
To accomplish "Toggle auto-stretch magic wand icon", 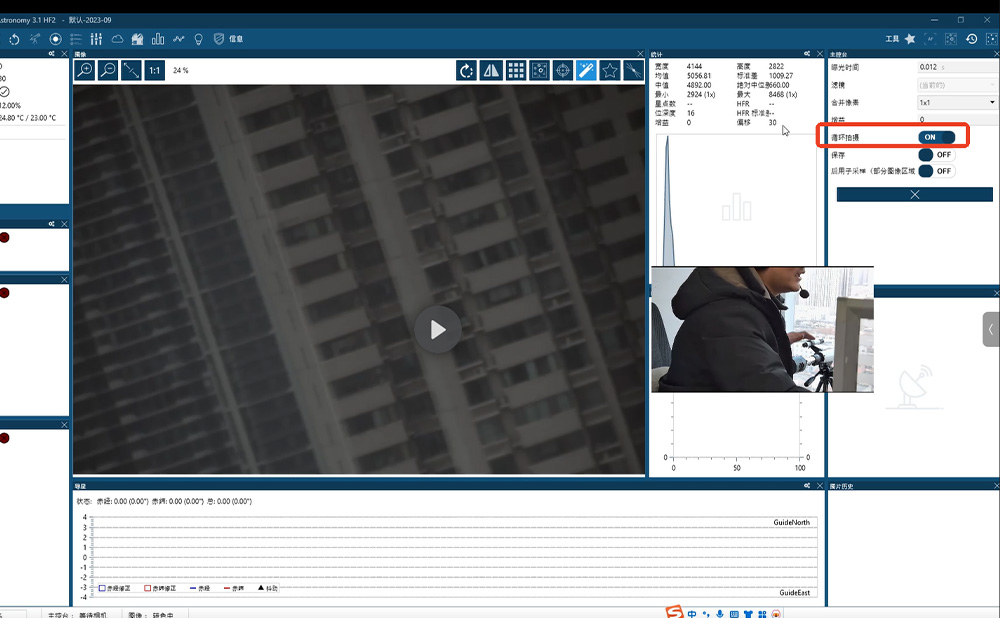I will (x=586, y=70).
